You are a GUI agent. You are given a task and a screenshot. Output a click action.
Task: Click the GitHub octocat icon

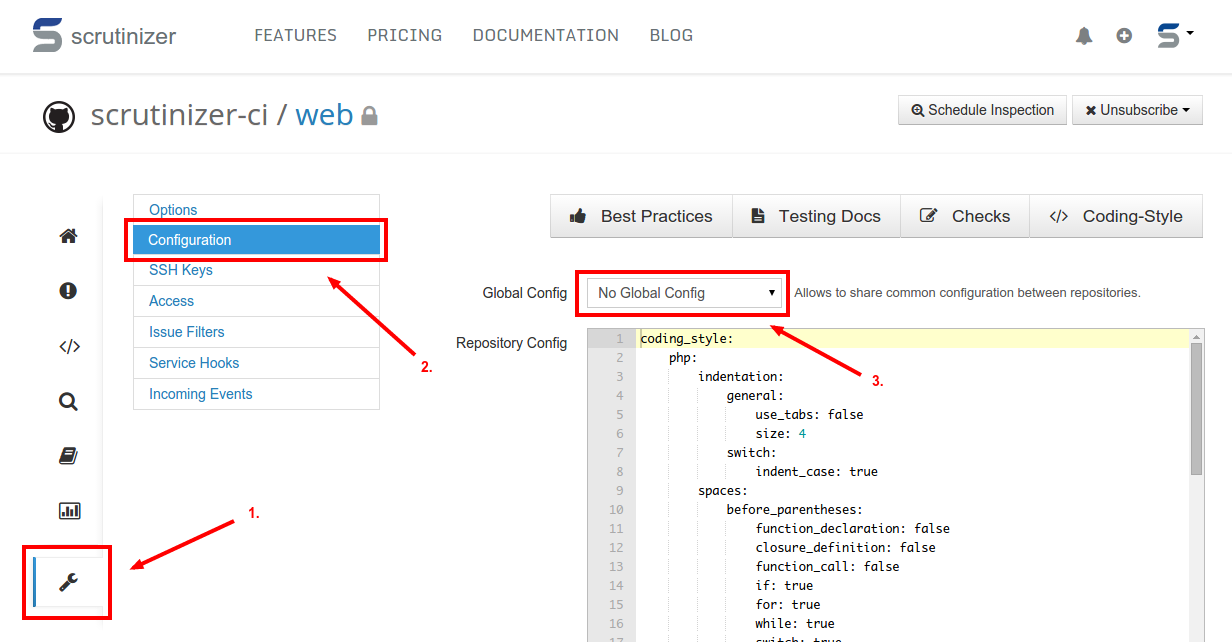tap(59, 116)
